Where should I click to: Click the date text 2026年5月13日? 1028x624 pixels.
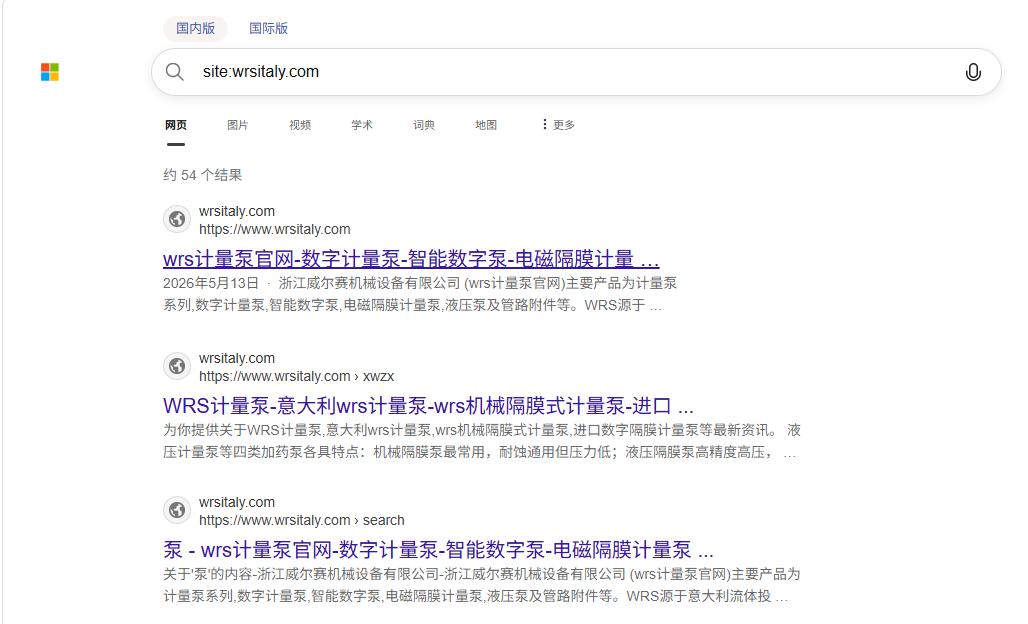211,283
